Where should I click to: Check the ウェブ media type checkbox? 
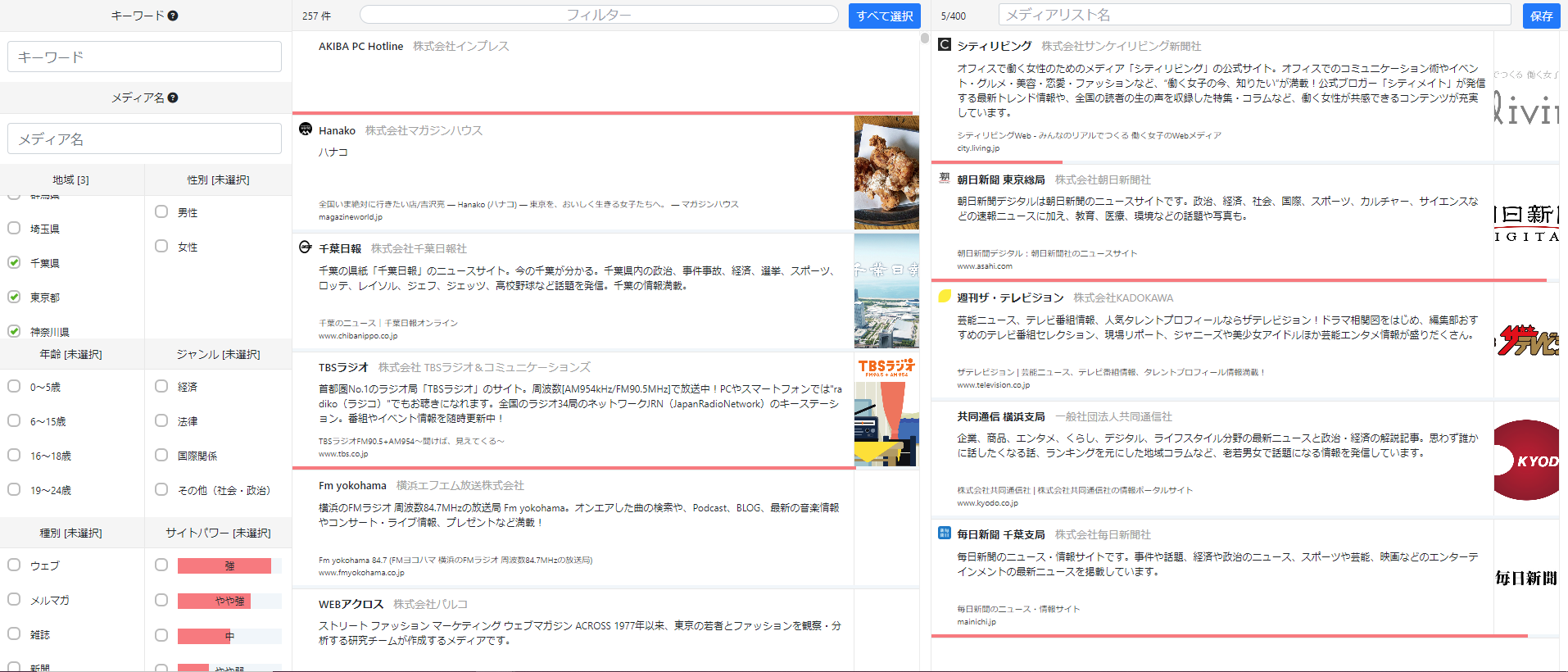[x=14, y=565]
